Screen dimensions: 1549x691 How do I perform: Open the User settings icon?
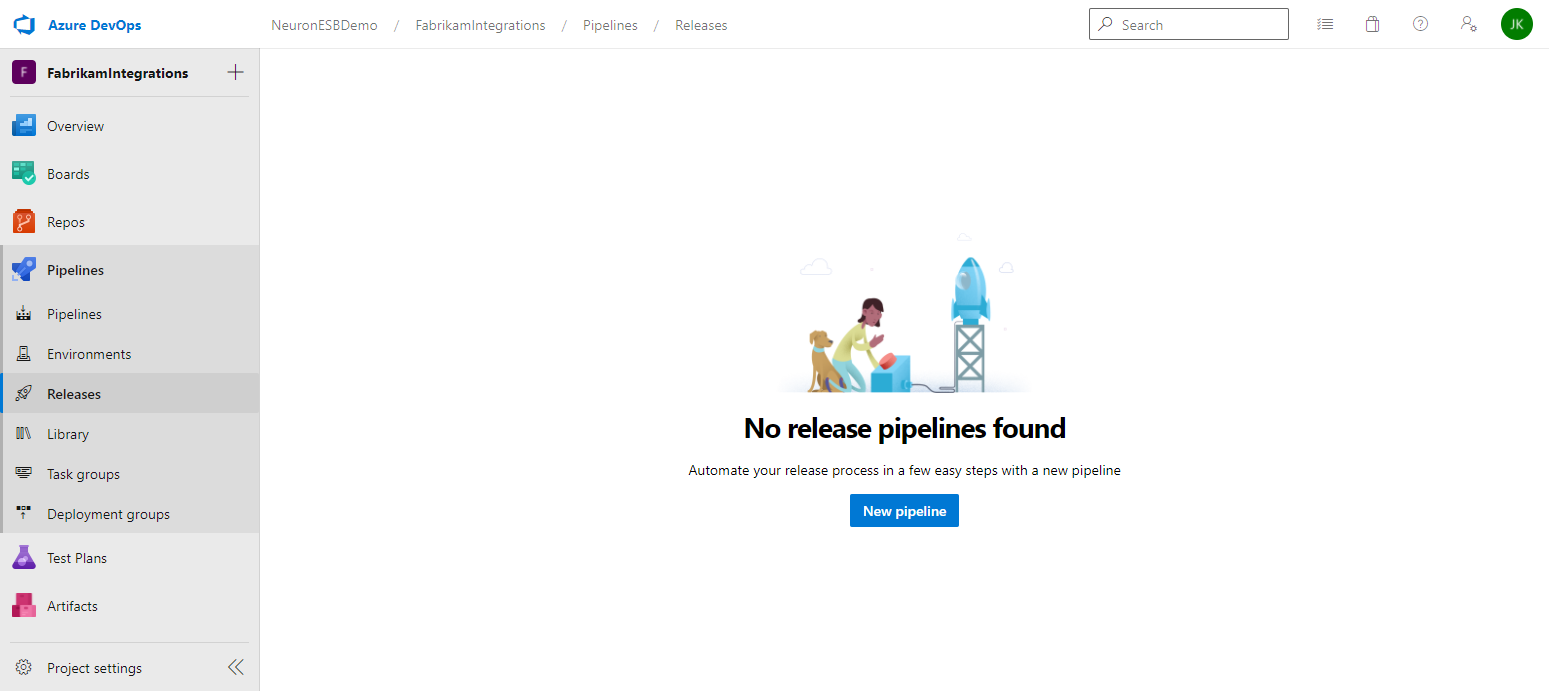1468,24
